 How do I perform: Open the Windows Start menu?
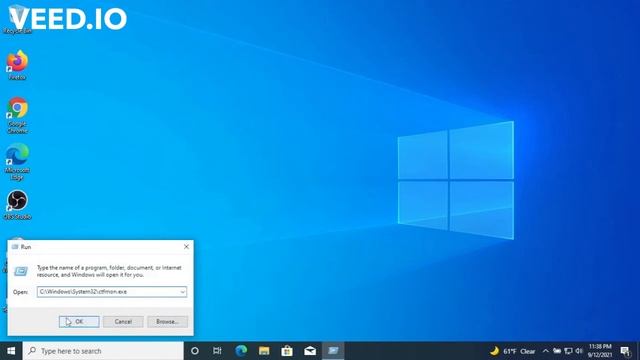pyautogui.click(x=11, y=351)
